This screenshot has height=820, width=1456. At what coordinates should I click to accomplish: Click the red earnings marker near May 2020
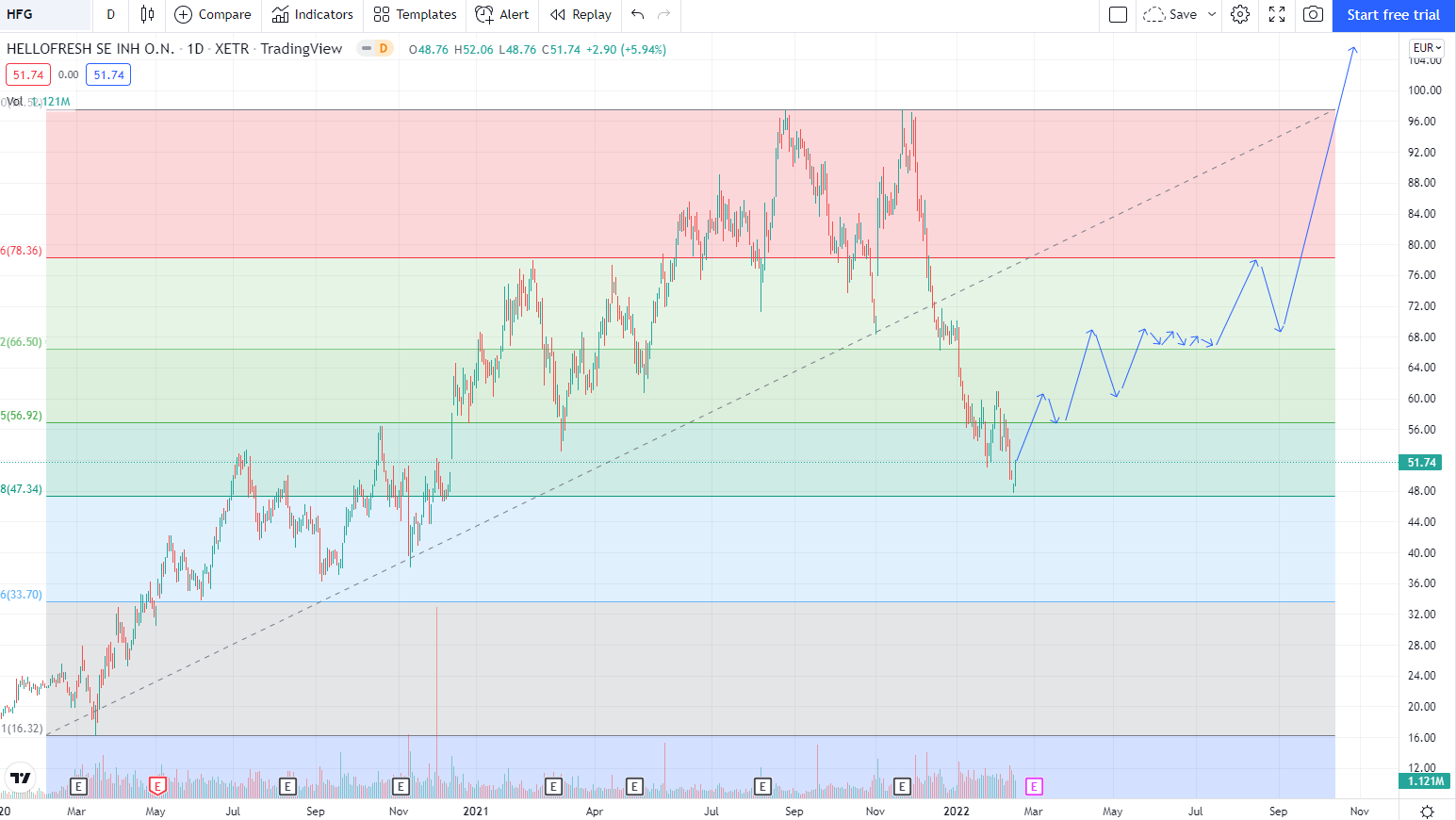pyautogui.click(x=157, y=786)
